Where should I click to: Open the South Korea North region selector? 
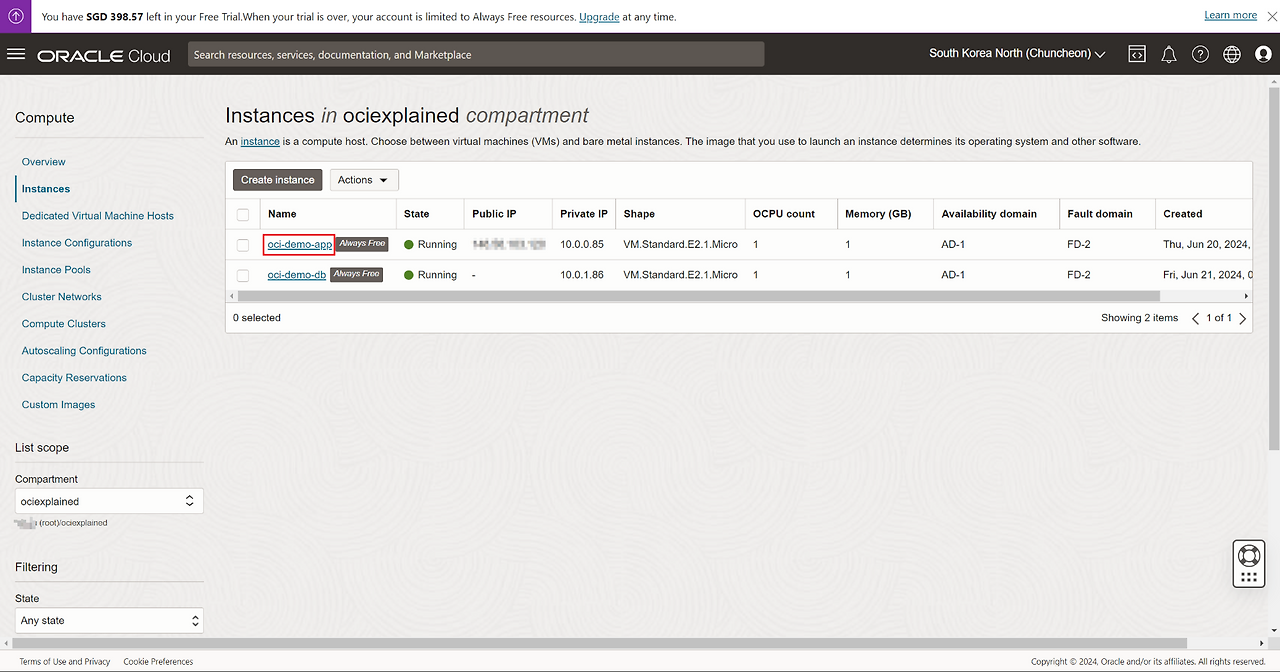click(x=1017, y=54)
